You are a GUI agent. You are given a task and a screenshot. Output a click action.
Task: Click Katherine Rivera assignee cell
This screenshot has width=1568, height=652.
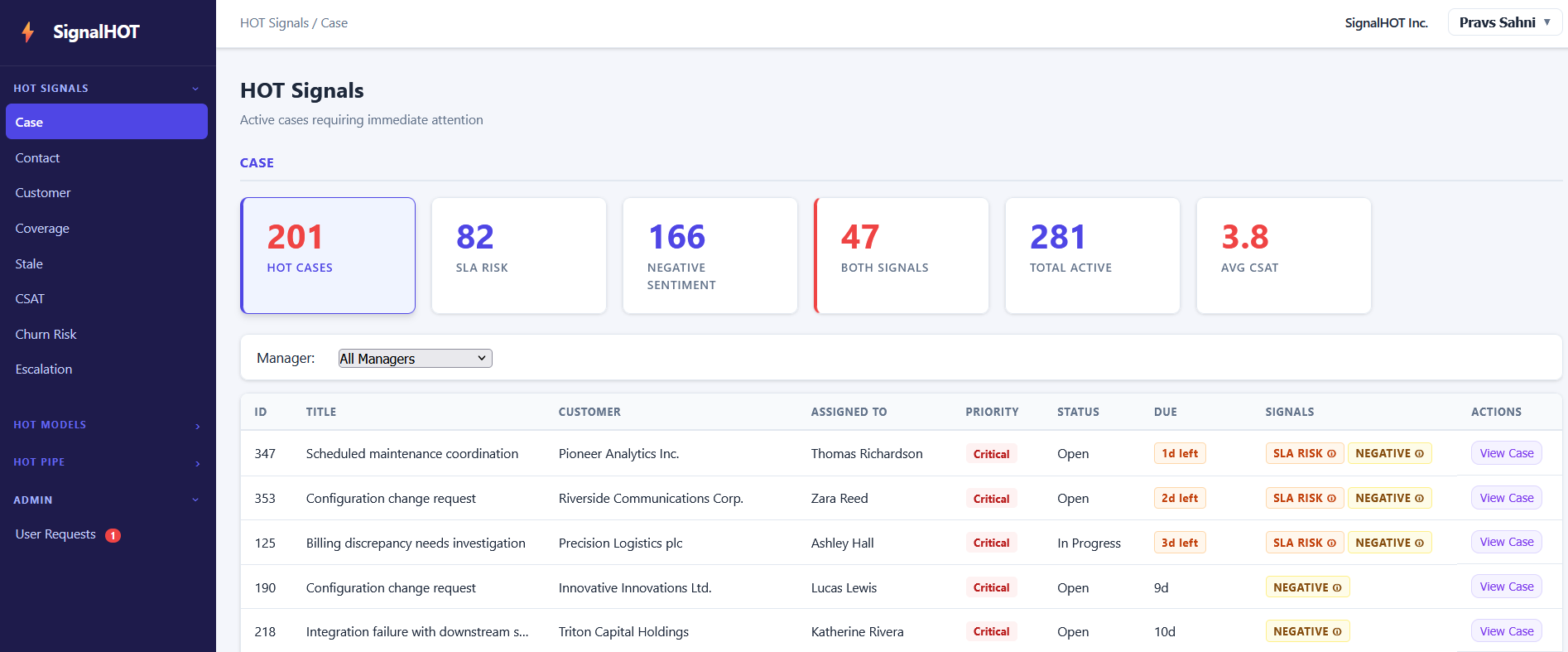[858, 632]
